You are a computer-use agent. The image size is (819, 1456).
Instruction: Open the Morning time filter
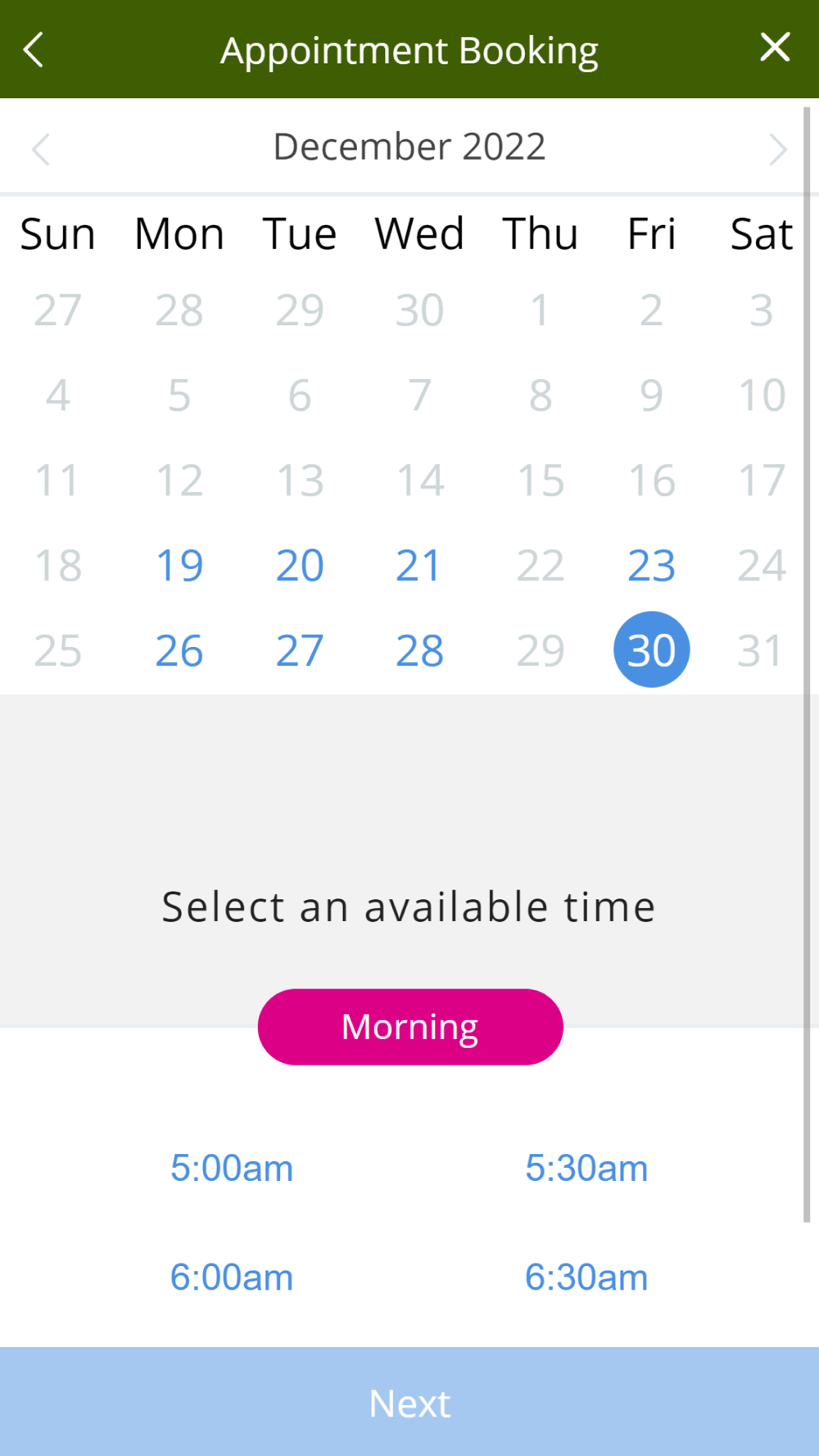click(410, 1027)
